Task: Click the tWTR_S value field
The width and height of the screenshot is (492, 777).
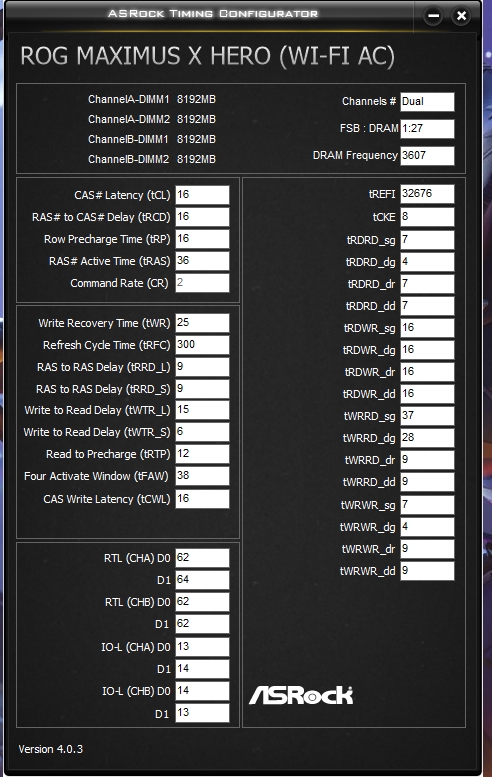Action: coord(202,432)
